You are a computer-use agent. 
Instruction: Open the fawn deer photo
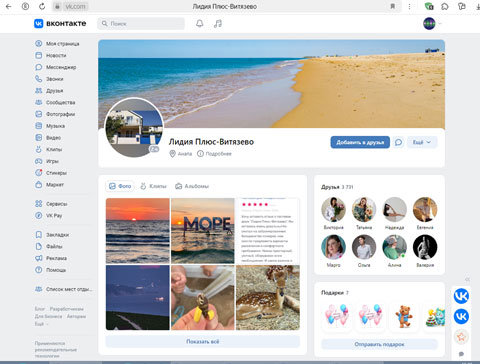(268, 298)
